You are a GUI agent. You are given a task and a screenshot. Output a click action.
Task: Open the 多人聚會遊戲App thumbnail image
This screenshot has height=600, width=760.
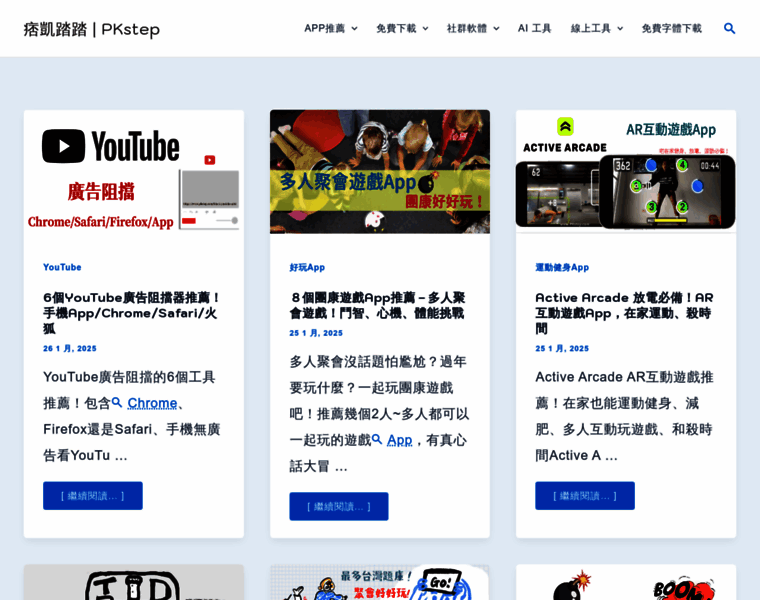[x=380, y=172]
